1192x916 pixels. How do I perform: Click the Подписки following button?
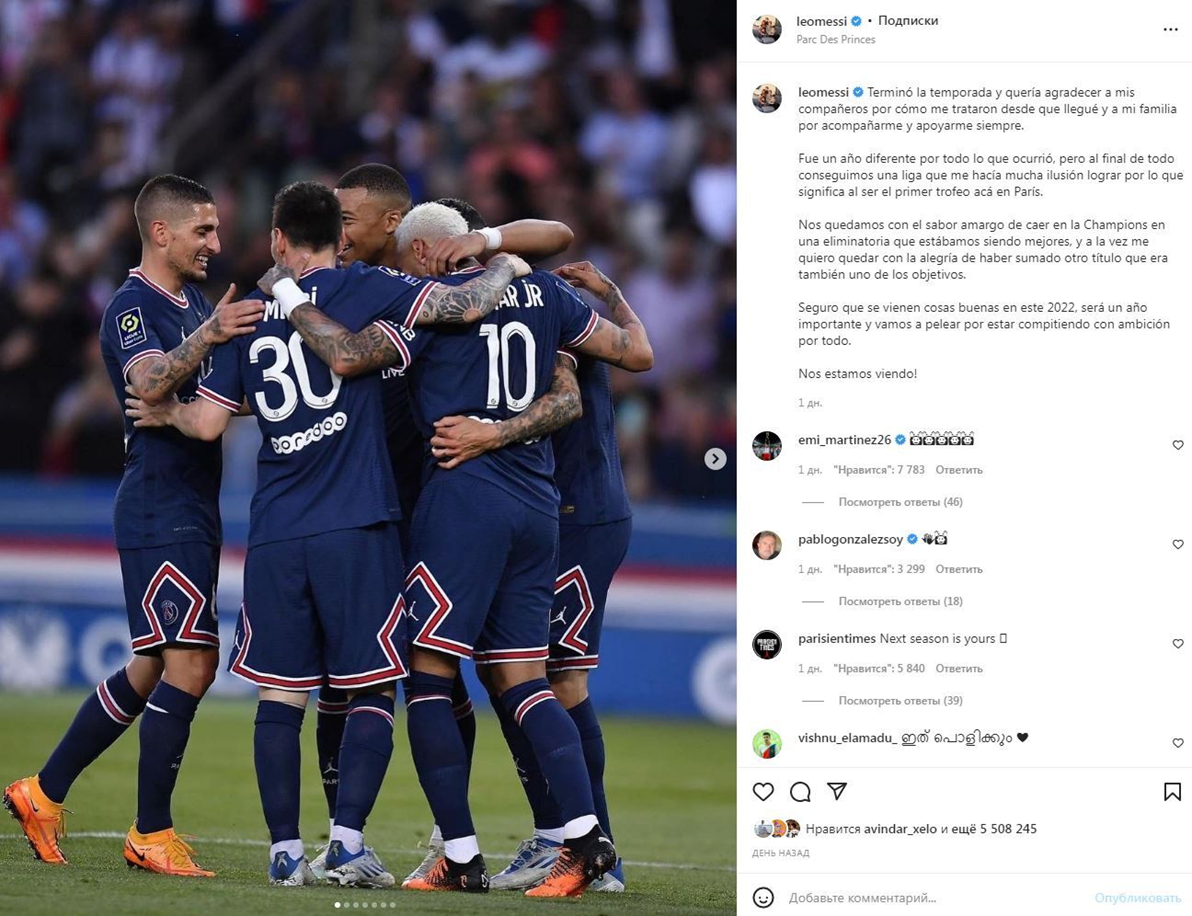point(908,21)
